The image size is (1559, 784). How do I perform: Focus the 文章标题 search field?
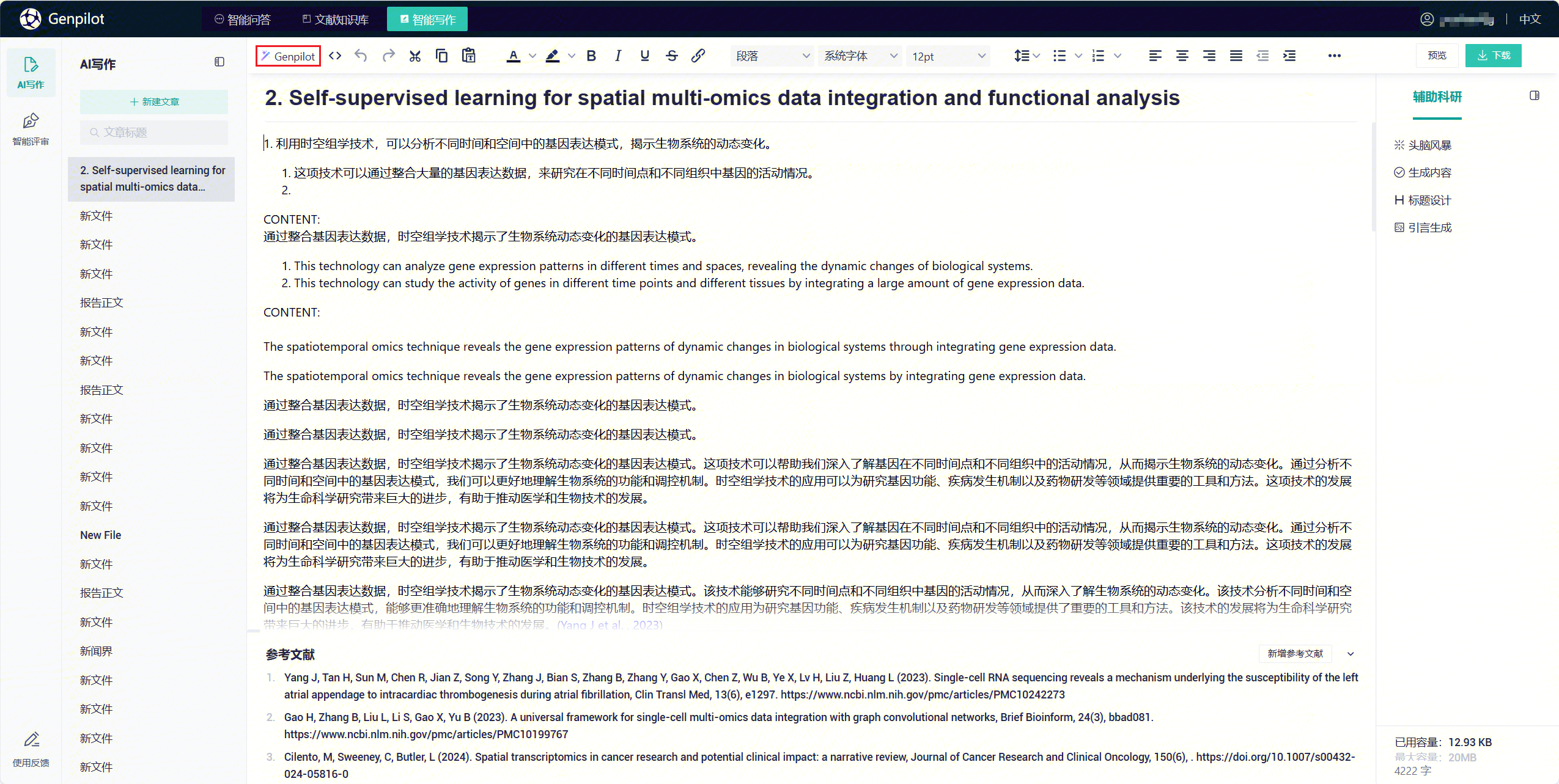(x=154, y=133)
